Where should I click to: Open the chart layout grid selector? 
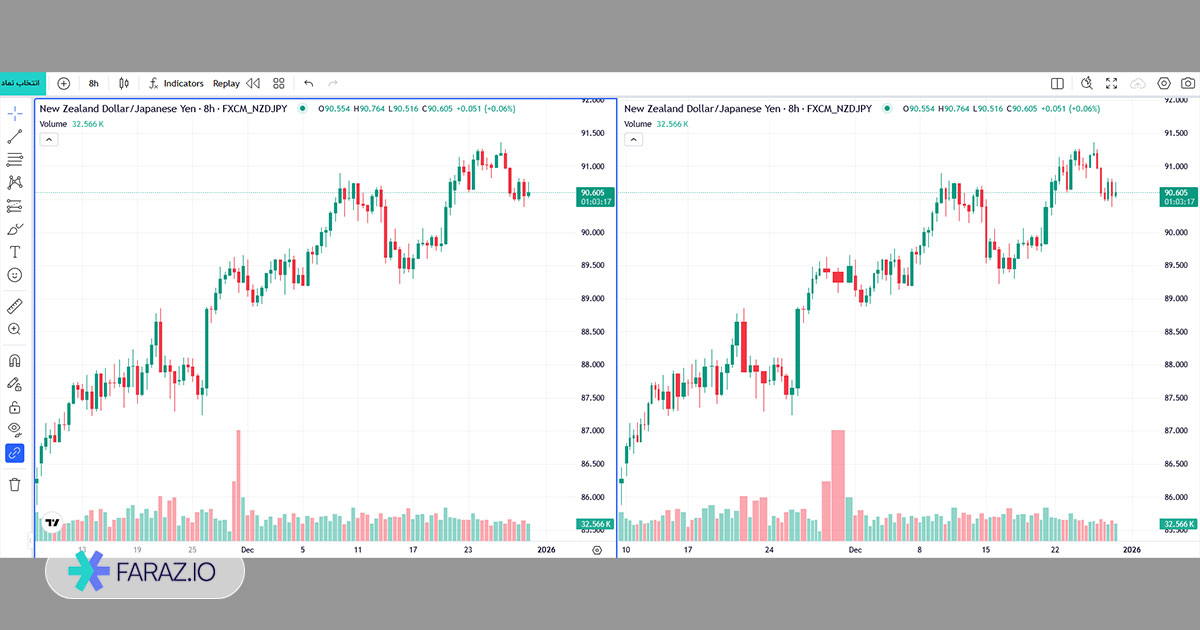click(x=279, y=84)
